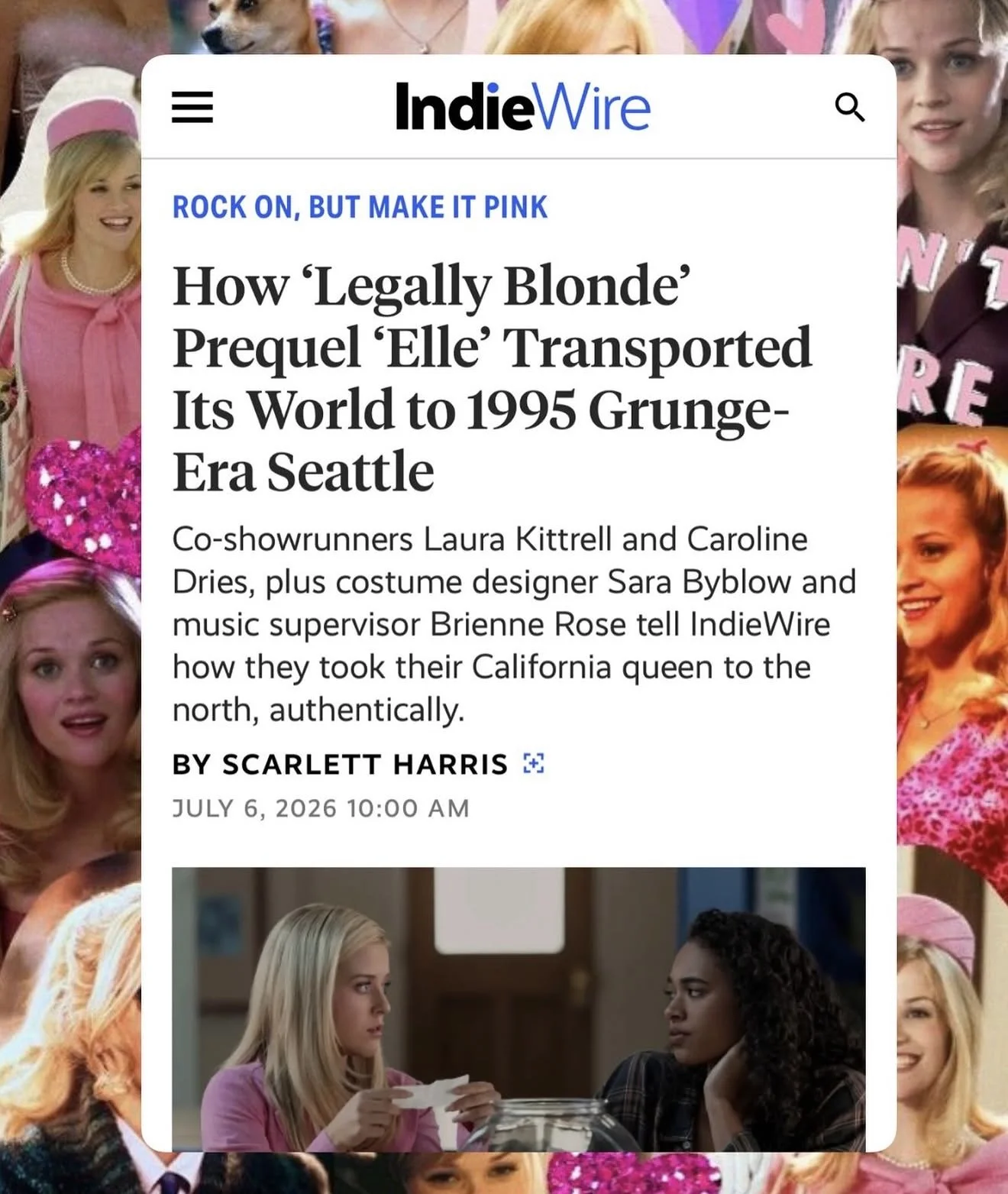The height and width of the screenshot is (1194, 1008).
Task: Select the publish date 'July 6, 2026 10:00 AM'
Action: tap(321, 808)
